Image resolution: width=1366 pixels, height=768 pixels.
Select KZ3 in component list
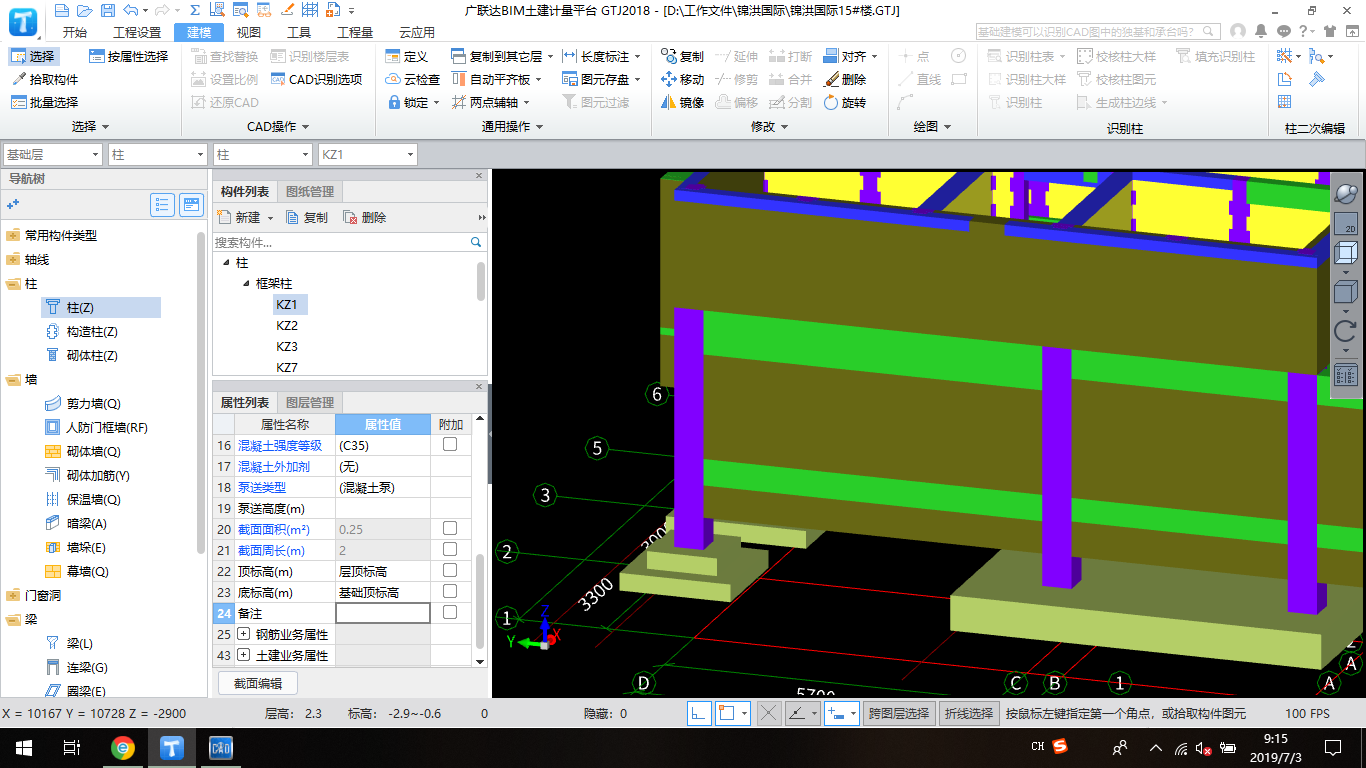point(287,347)
